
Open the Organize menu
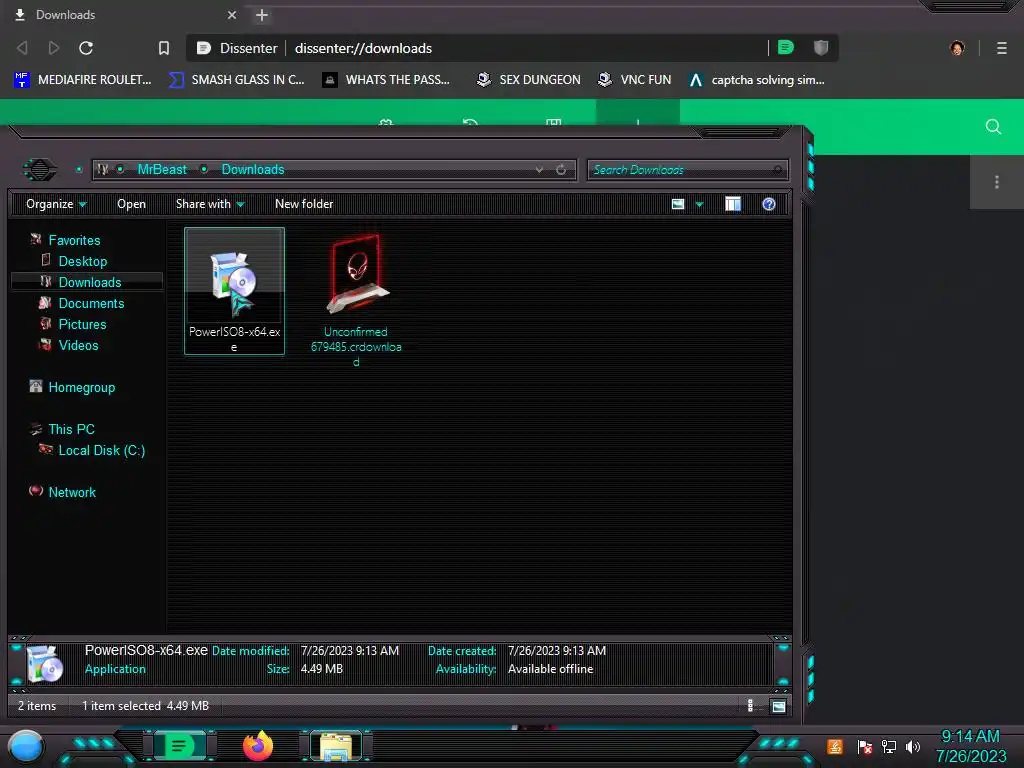tap(56, 204)
